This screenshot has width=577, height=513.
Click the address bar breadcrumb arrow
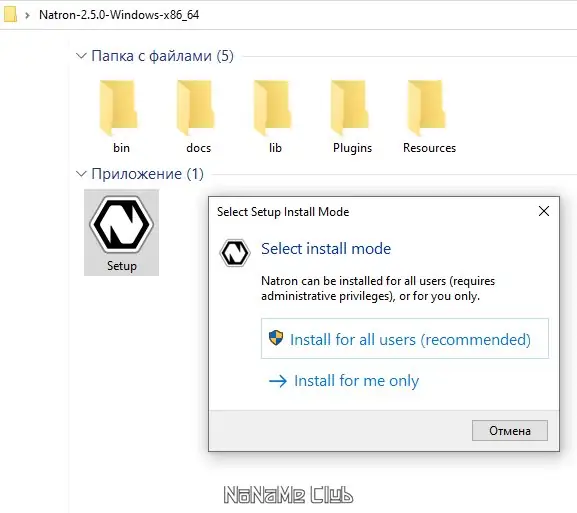point(27,15)
